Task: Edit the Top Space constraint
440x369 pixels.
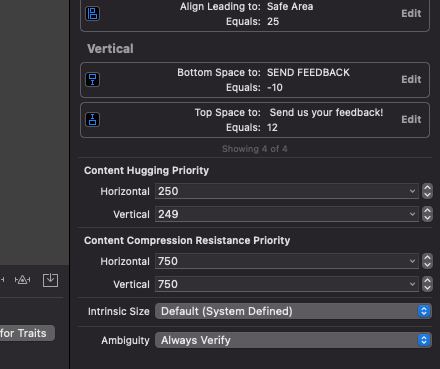Action: 411,119
